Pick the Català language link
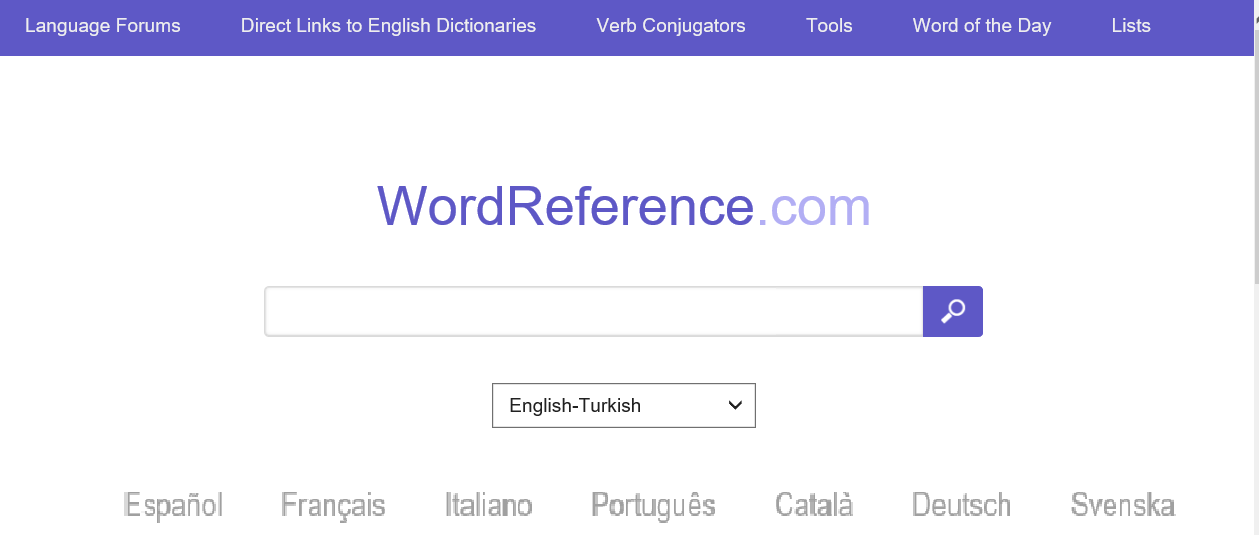Screen dimensions: 1259x535 click(814, 505)
